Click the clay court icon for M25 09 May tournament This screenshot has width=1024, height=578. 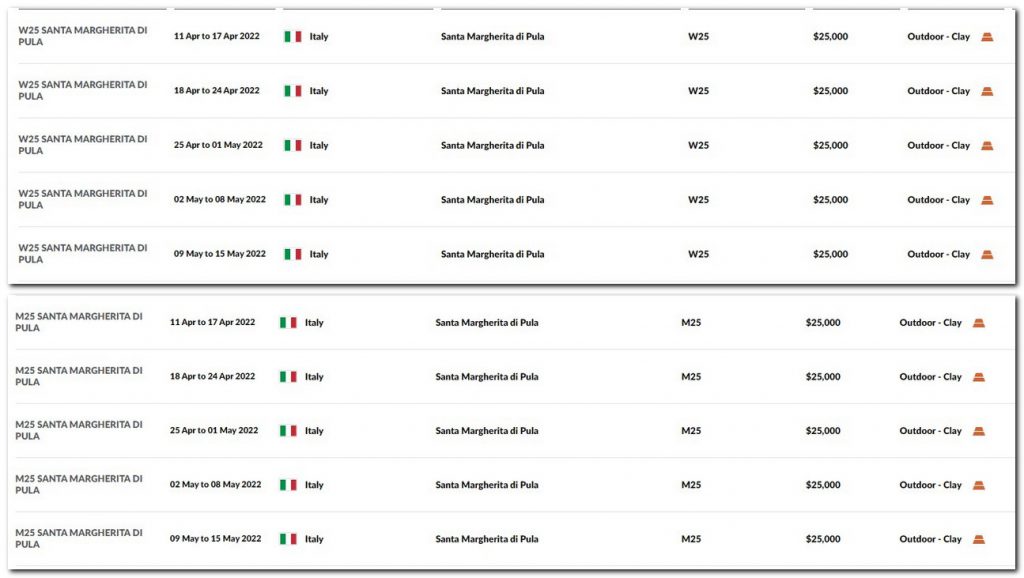978,539
